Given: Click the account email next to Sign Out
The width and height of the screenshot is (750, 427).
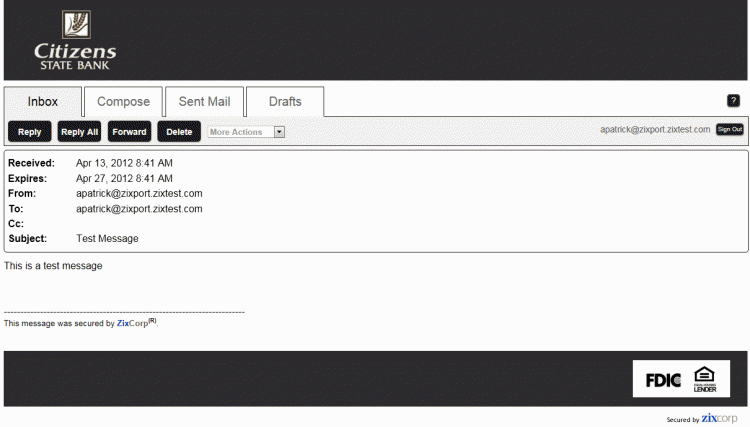Looking at the screenshot, I should [x=655, y=130].
